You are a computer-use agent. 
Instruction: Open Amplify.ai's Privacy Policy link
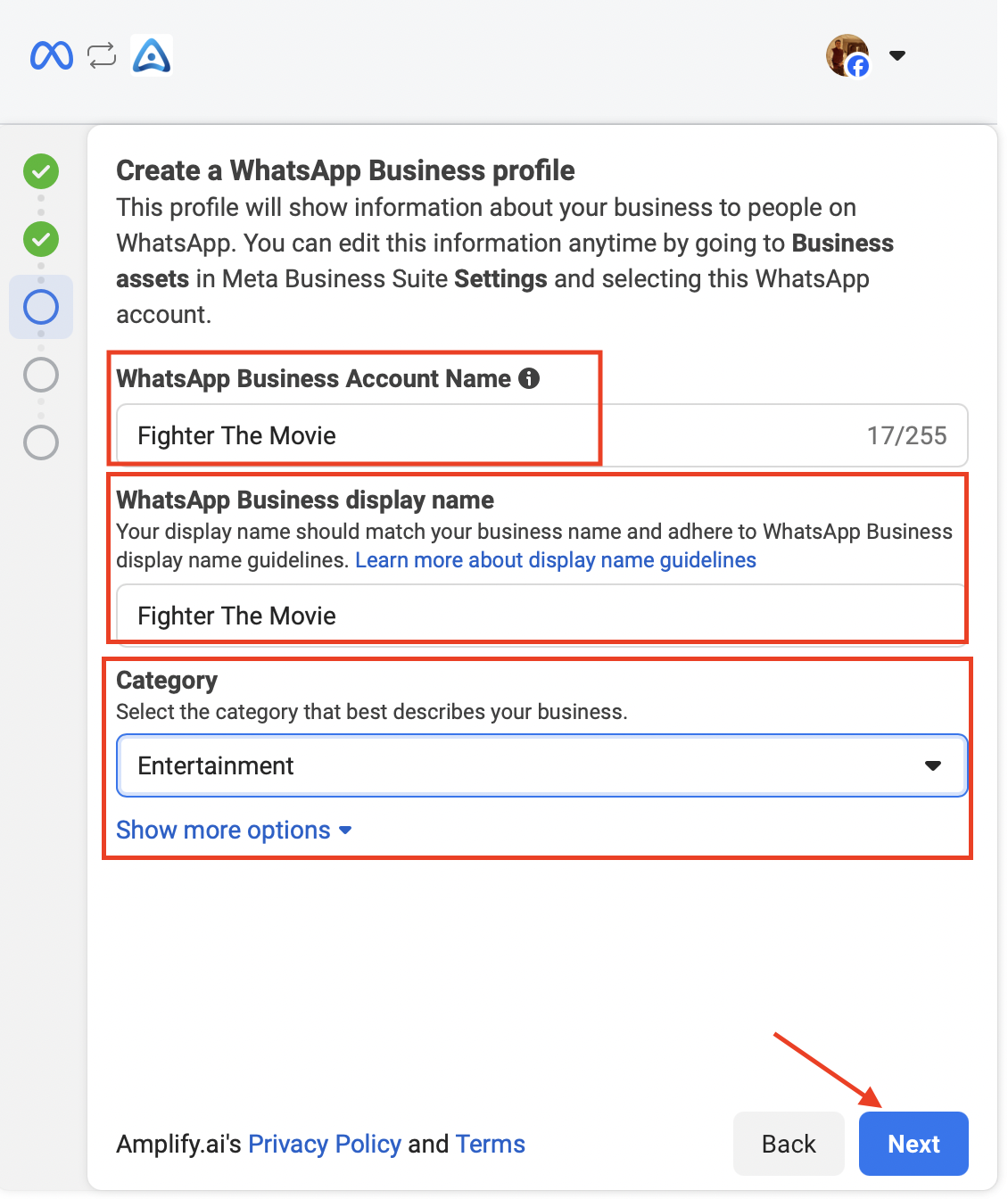[x=325, y=1144]
